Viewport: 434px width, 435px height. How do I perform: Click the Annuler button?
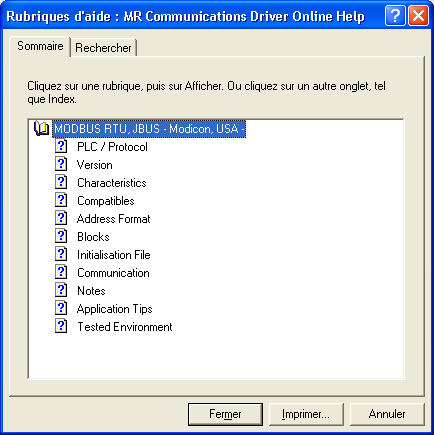click(x=387, y=414)
